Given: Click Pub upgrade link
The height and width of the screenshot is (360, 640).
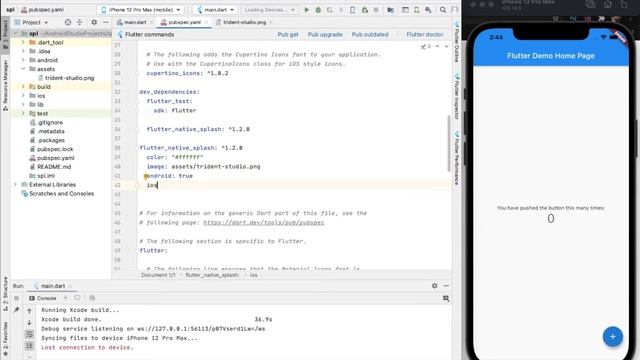Looking at the screenshot, I should click(x=325, y=35).
